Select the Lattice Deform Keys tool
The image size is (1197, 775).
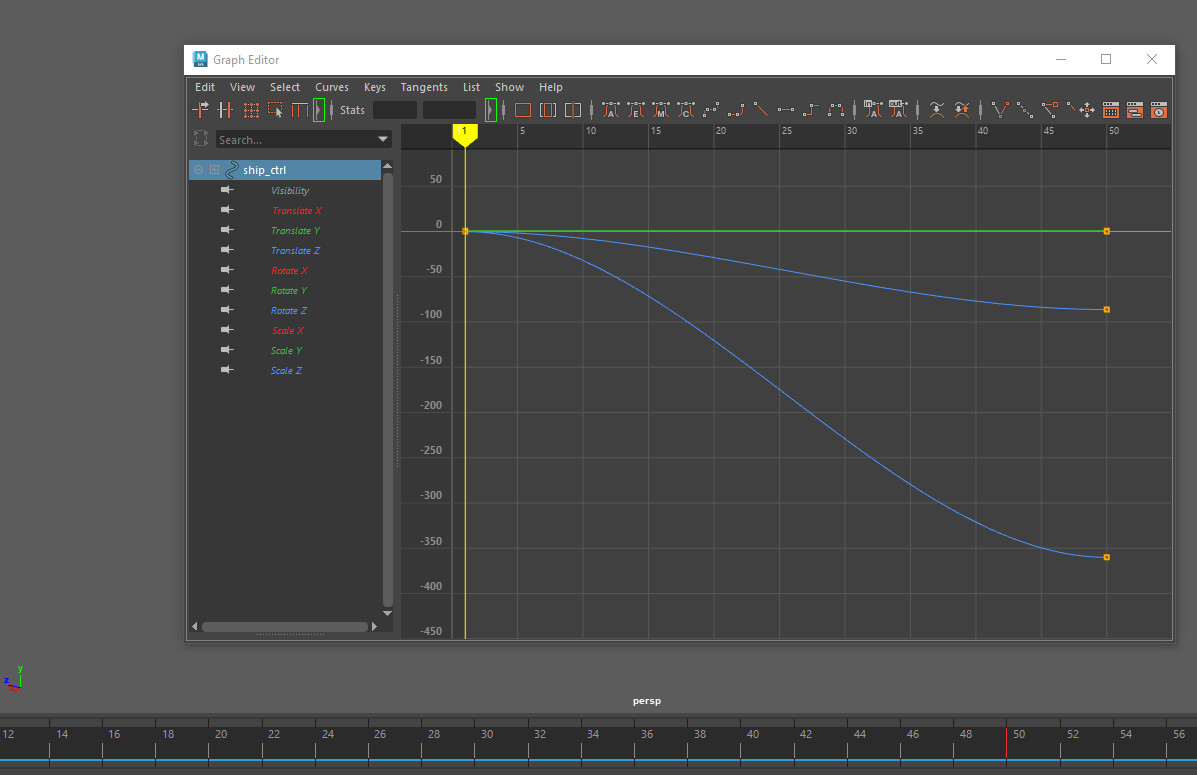[x=251, y=110]
